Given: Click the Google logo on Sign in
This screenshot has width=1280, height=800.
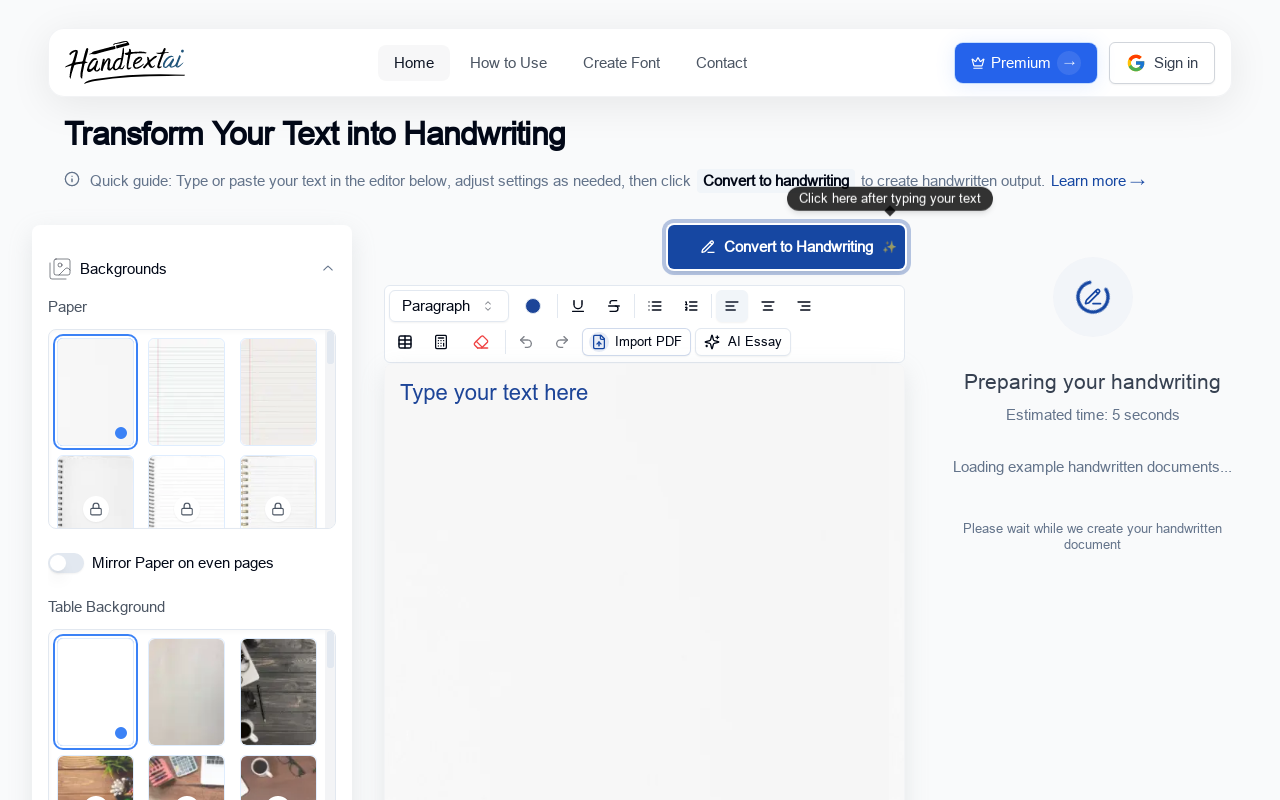Looking at the screenshot, I should 1136,63.
